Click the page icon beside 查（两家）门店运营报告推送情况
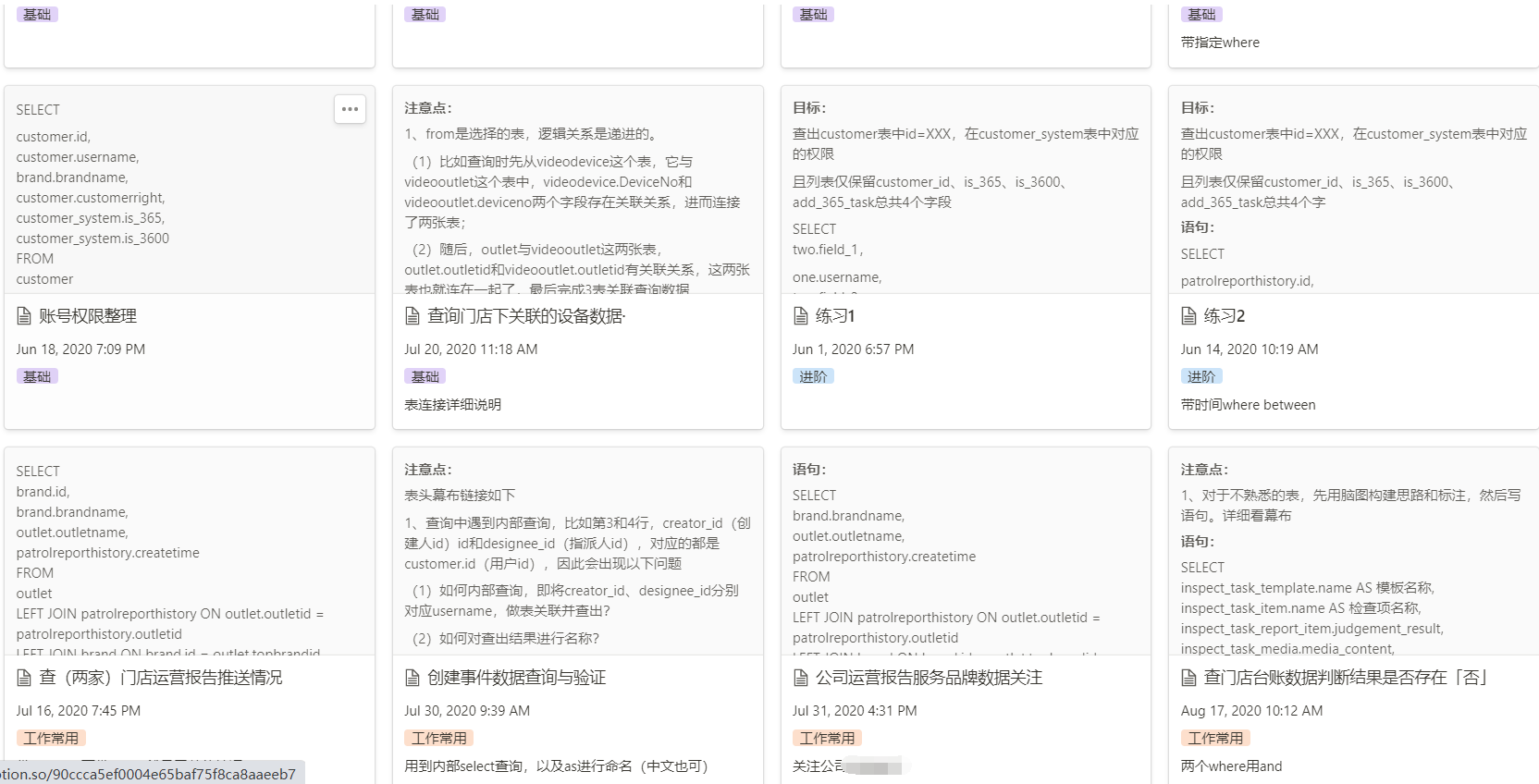The width and height of the screenshot is (1539, 784). (x=24, y=678)
